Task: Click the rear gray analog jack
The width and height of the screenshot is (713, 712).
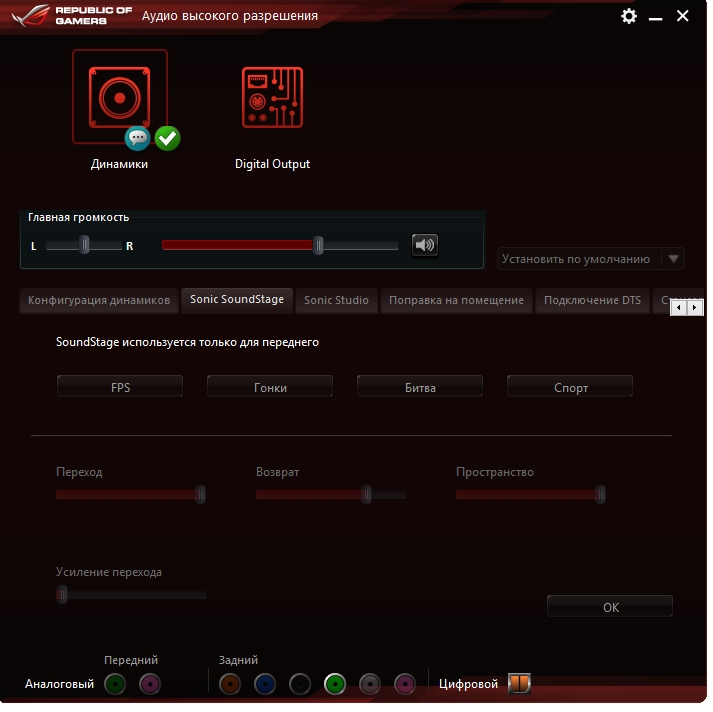Action: coord(370,684)
